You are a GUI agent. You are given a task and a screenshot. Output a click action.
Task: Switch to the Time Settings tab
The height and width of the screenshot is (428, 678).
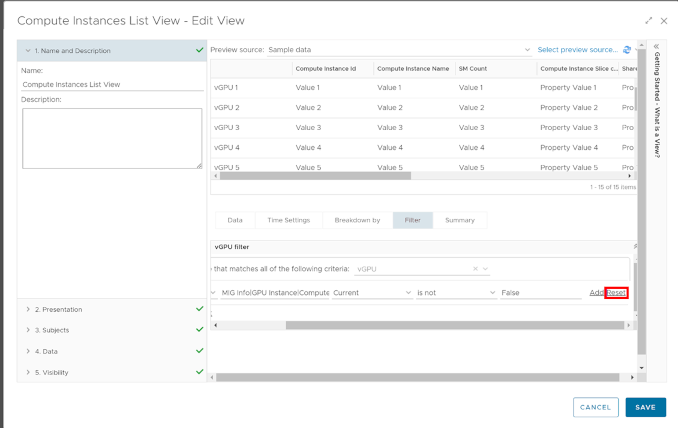pos(288,220)
